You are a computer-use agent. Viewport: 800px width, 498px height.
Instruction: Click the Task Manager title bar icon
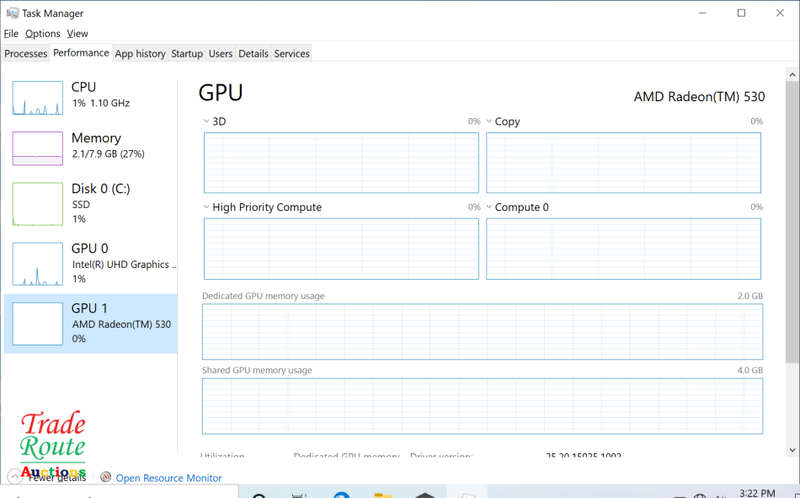click(12, 13)
